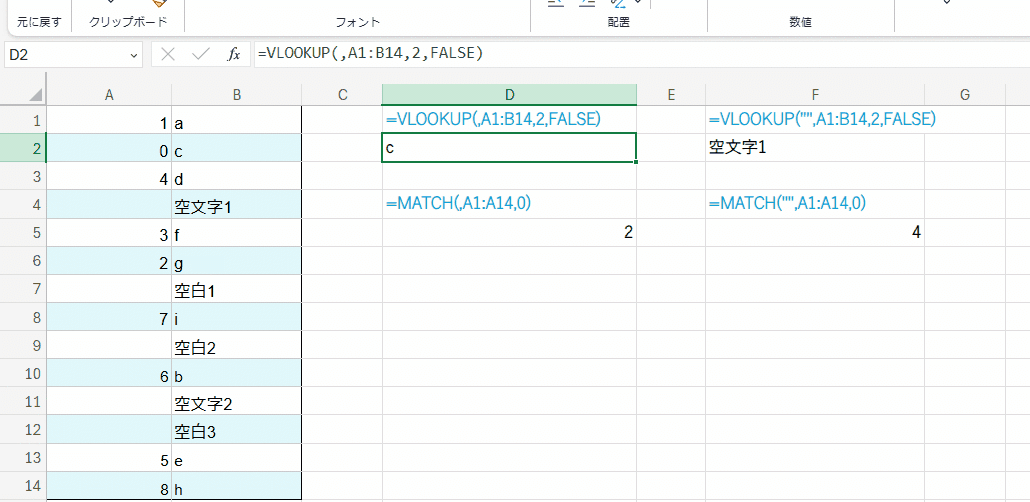Select cell B8 containing i
The width and height of the screenshot is (1030, 502).
[x=236, y=317]
